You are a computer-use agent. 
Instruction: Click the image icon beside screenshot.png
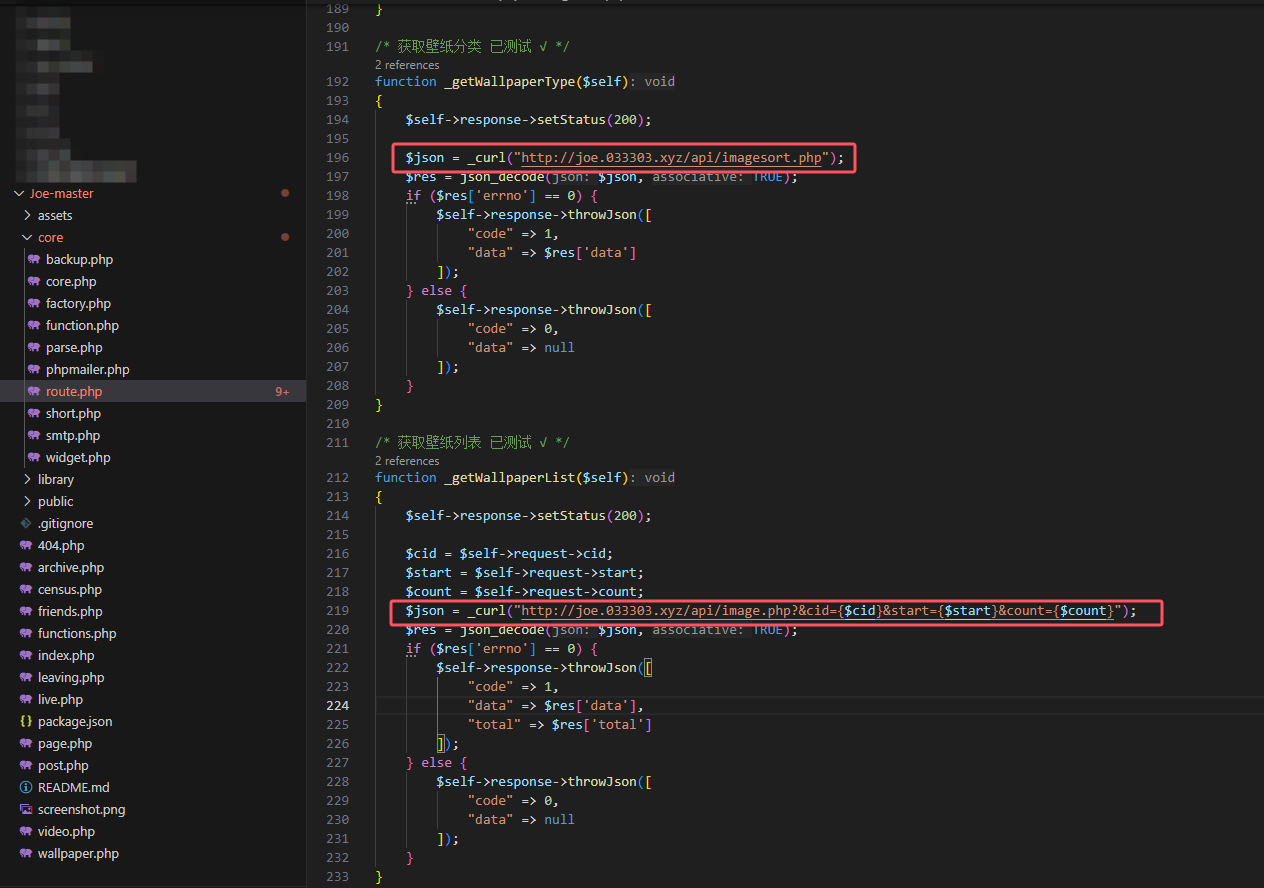click(x=27, y=809)
